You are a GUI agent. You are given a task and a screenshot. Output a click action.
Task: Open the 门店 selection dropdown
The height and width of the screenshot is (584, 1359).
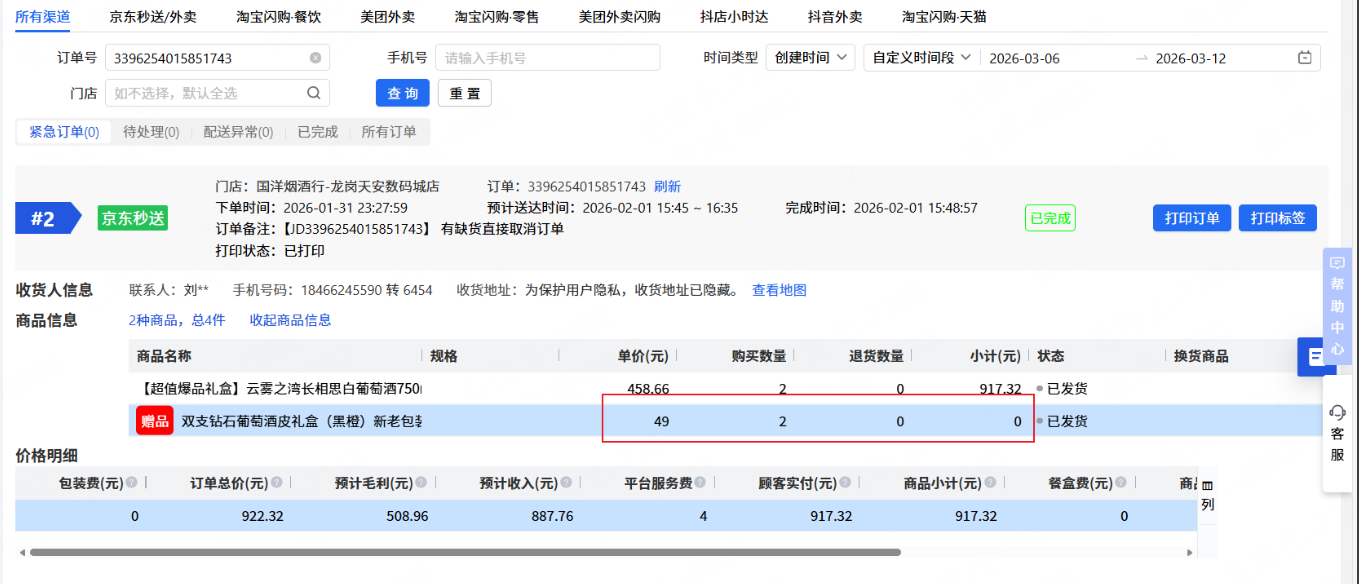tap(217, 93)
